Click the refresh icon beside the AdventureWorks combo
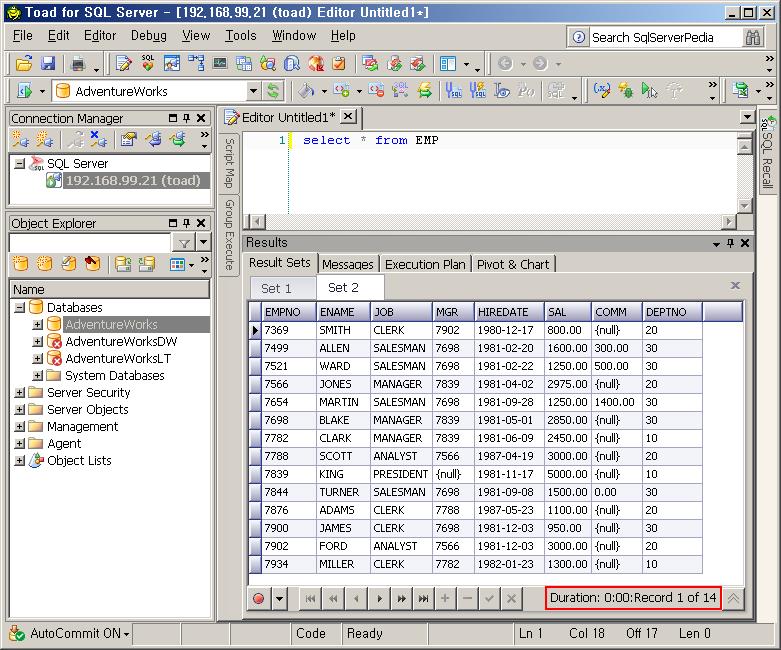 click(x=273, y=91)
